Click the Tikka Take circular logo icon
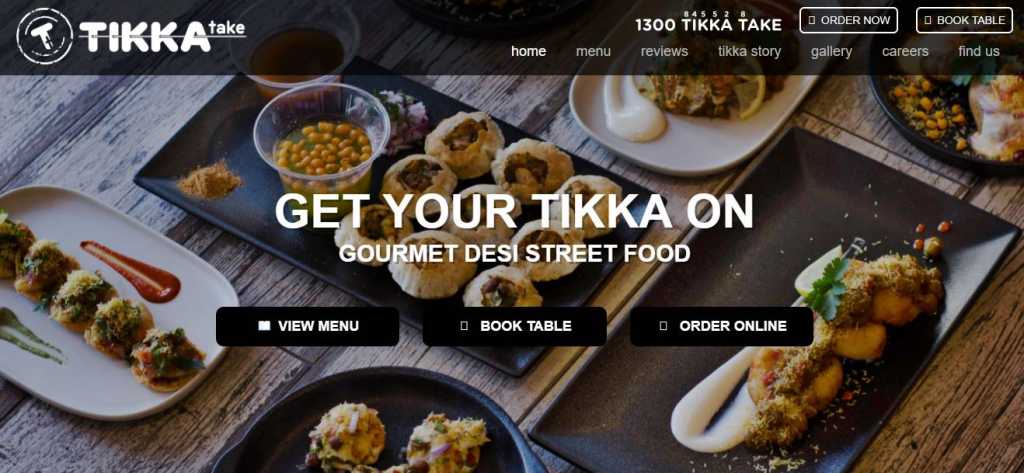Image resolution: width=1024 pixels, height=473 pixels. pyautogui.click(x=44, y=36)
